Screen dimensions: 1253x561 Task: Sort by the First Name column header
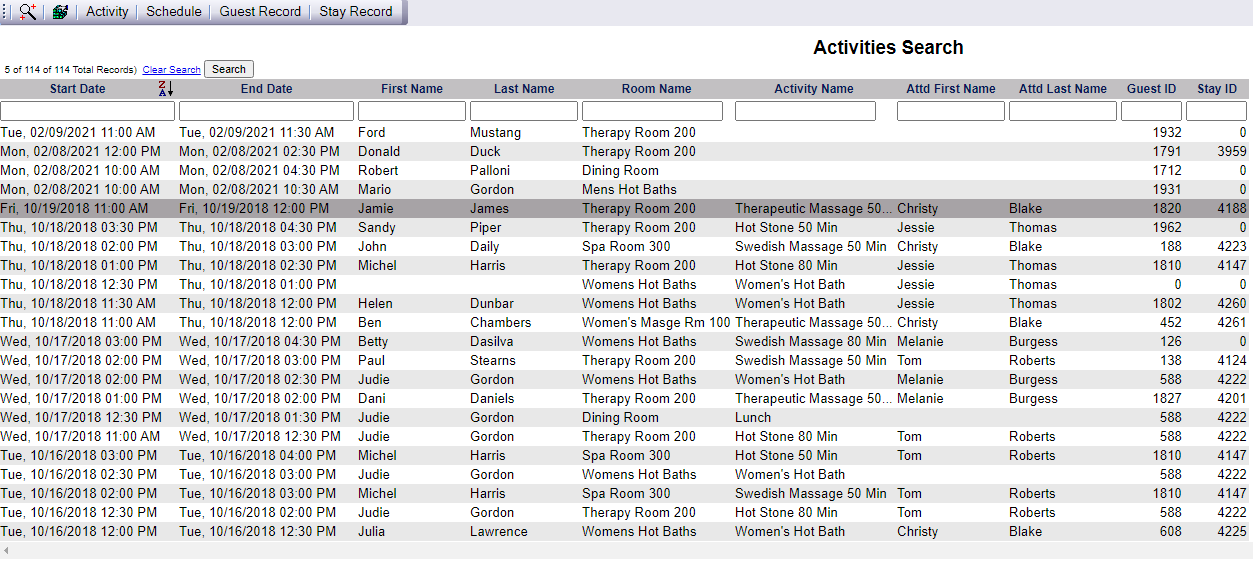tap(412, 89)
